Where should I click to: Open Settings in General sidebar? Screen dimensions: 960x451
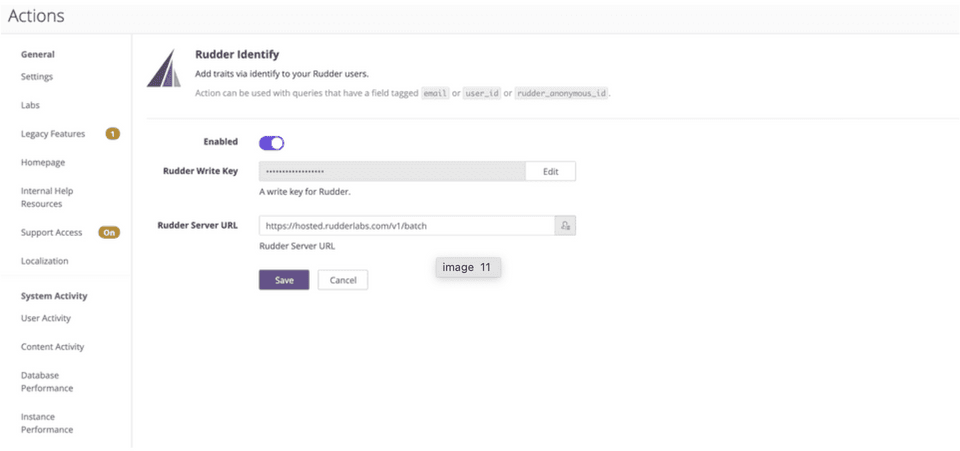(37, 76)
